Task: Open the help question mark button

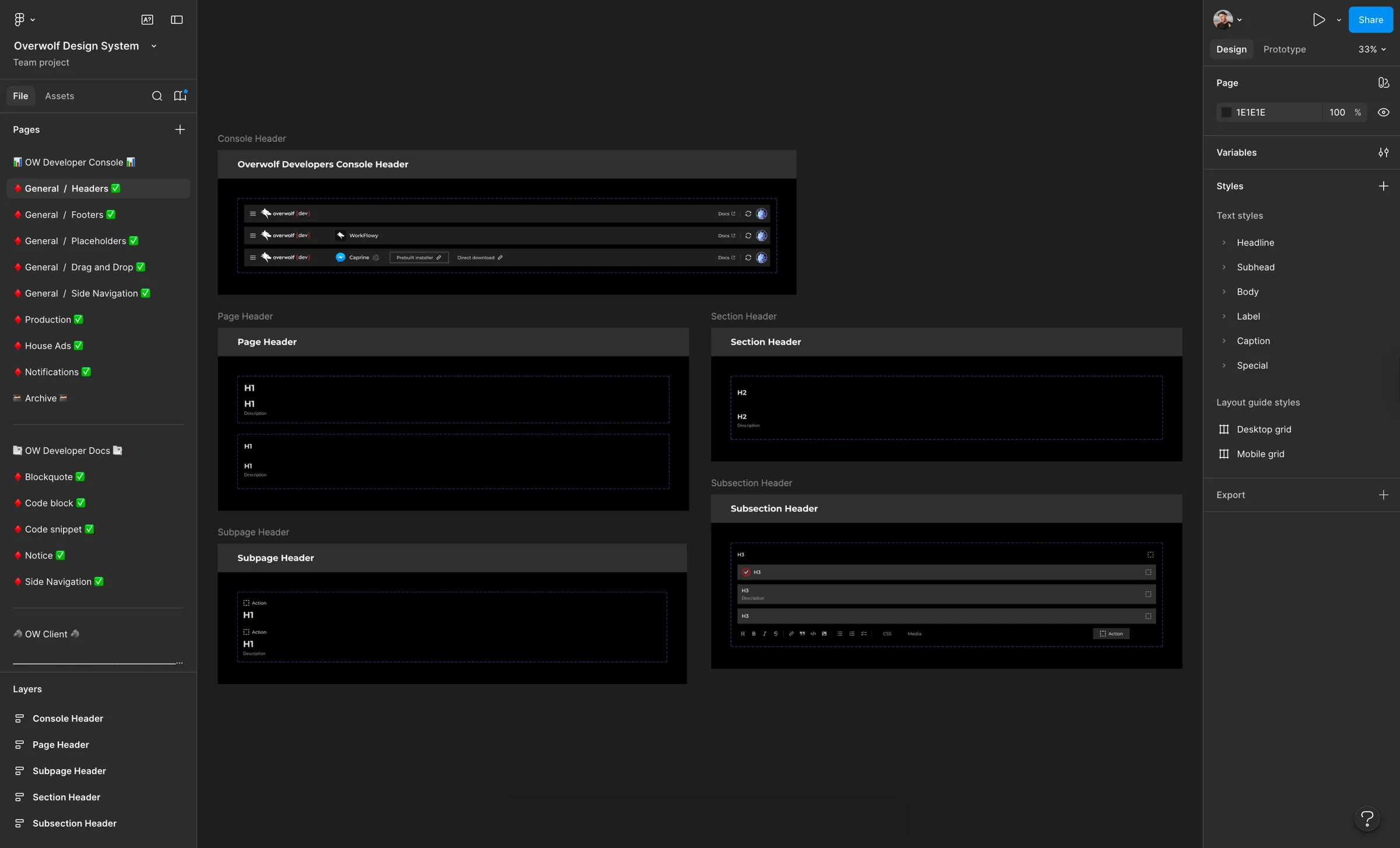Action: point(1367,818)
